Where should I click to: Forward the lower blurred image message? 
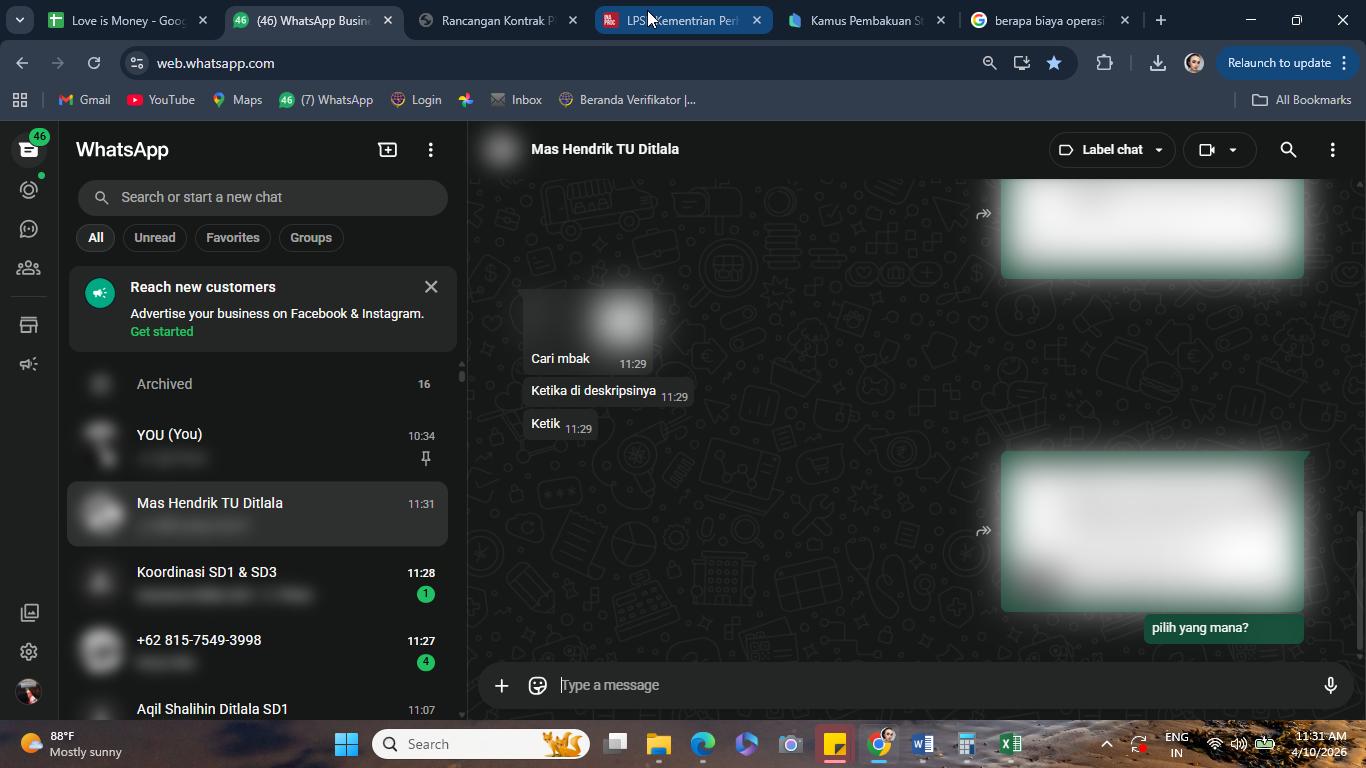click(x=984, y=531)
